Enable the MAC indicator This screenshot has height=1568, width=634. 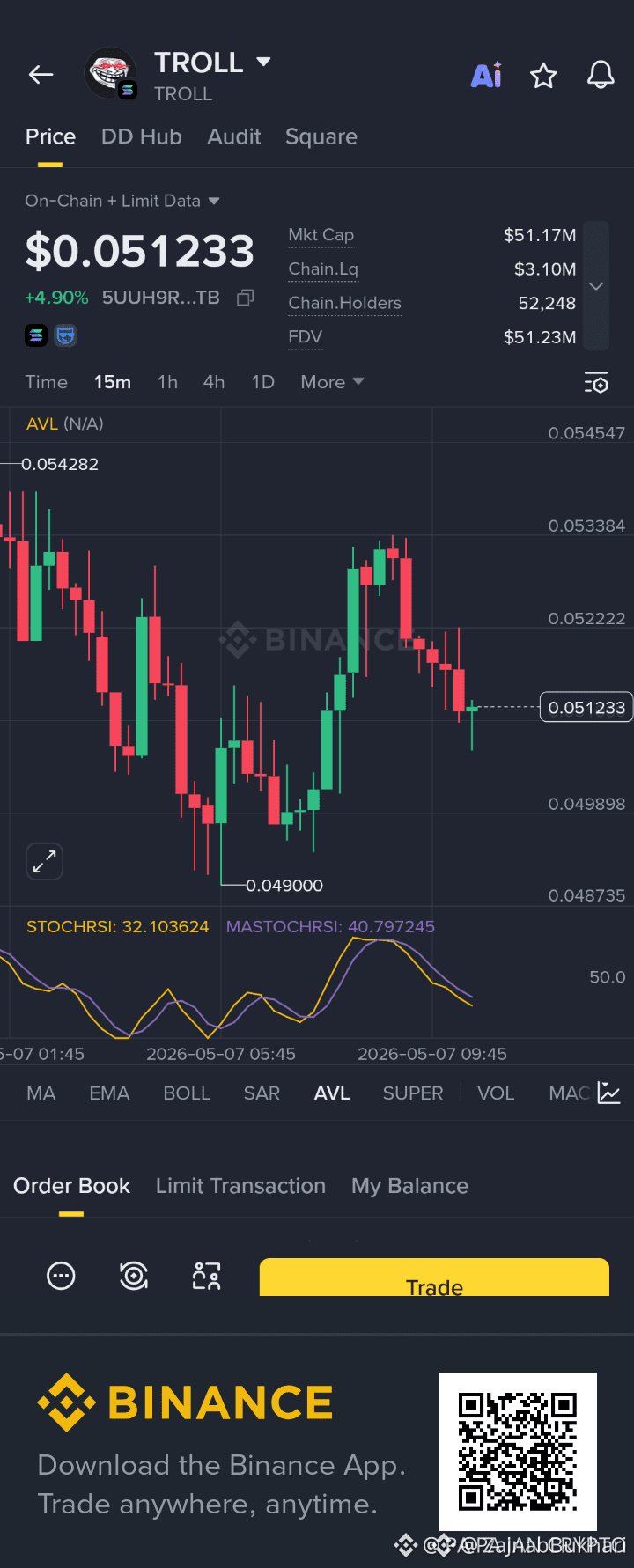tap(569, 1093)
